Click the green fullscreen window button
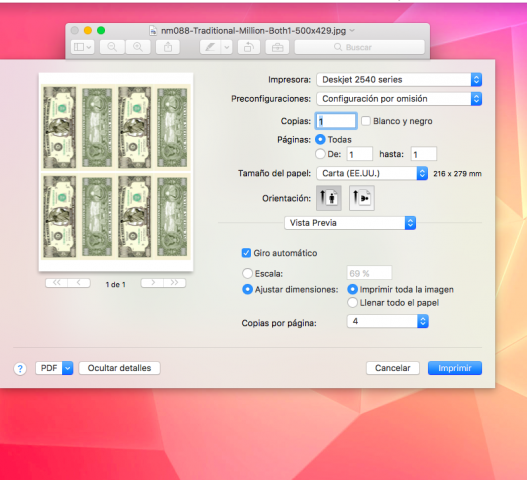The width and height of the screenshot is (527, 480). 101,31
